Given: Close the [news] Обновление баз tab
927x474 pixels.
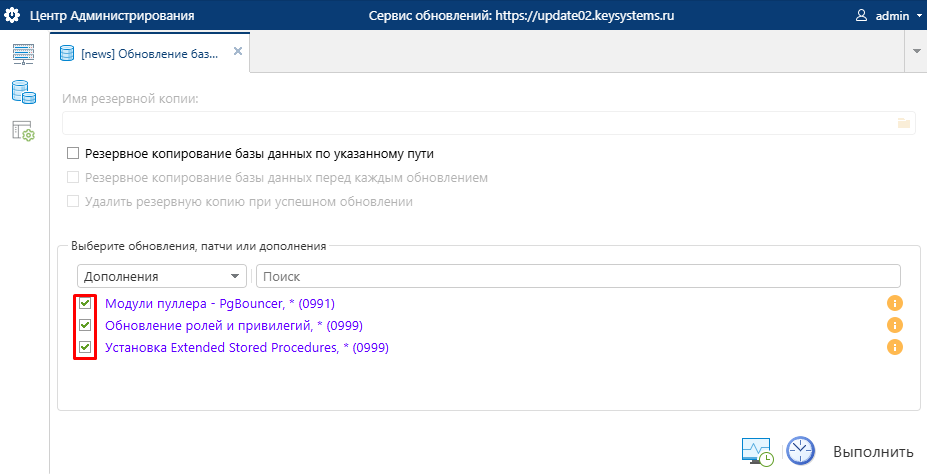Looking at the screenshot, I should (x=238, y=51).
